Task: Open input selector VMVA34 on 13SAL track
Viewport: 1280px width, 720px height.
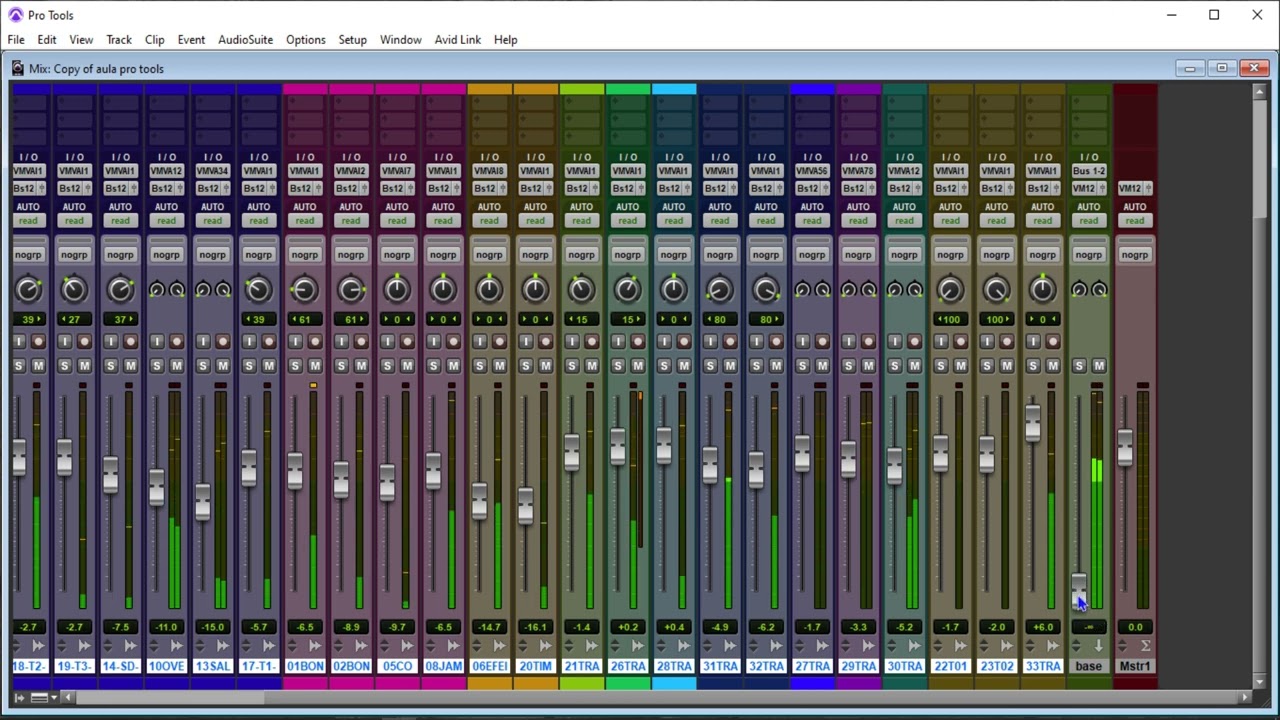Action: pyautogui.click(x=212, y=171)
